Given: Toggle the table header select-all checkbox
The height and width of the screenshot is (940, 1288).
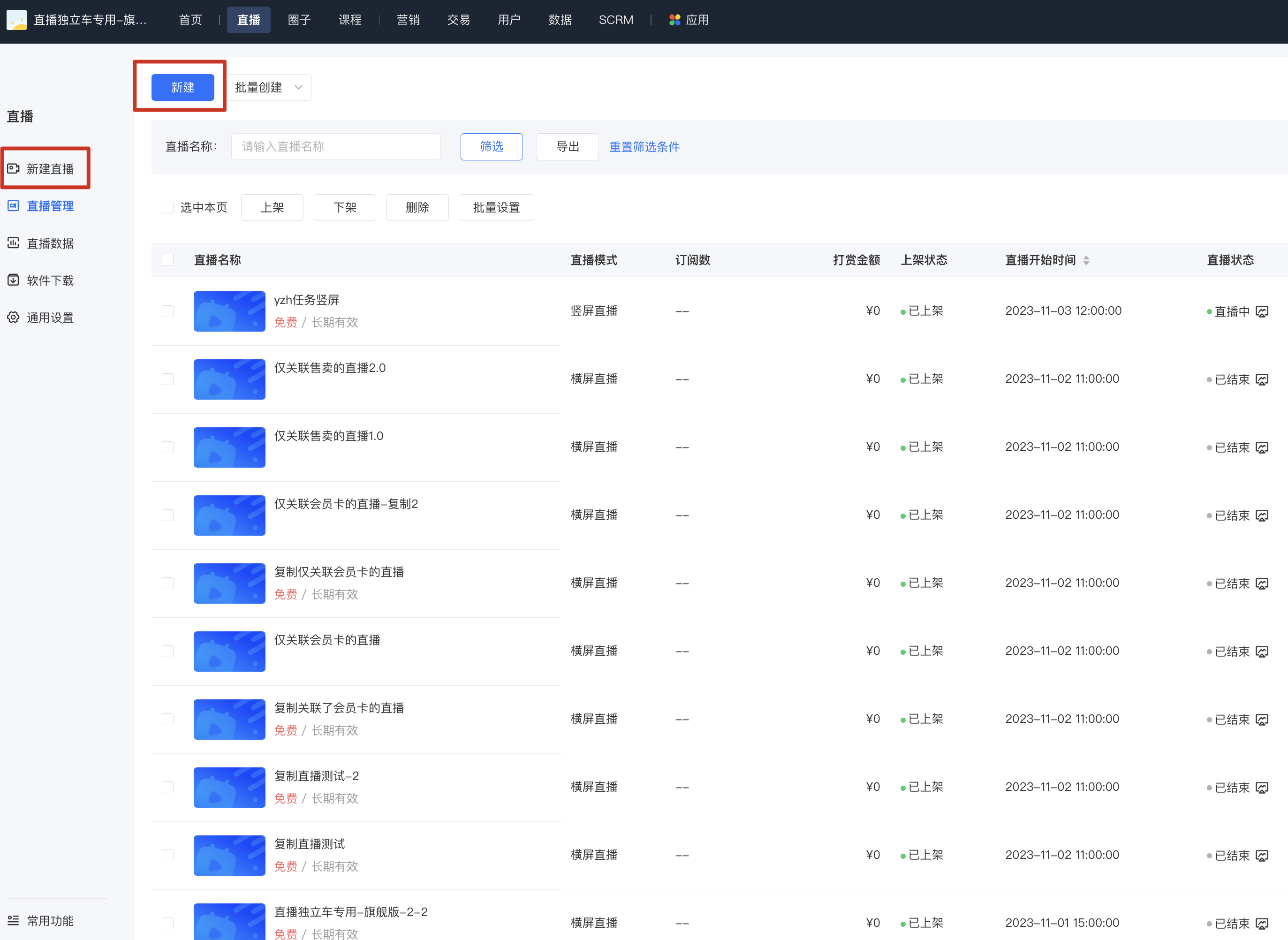Looking at the screenshot, I should tap(167, 260).
